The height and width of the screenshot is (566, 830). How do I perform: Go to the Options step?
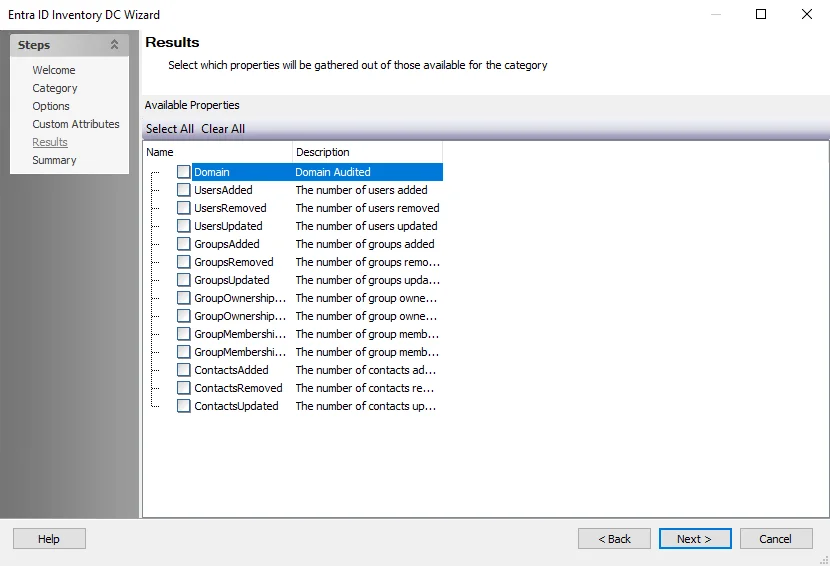point(51,106)
